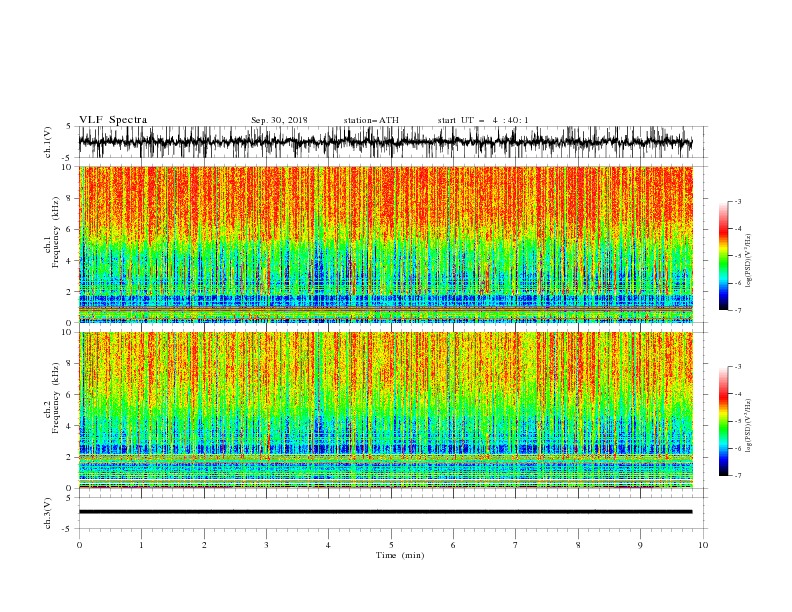Click the "VLF Spectra" plot title
792x612 pixels.
113,120
